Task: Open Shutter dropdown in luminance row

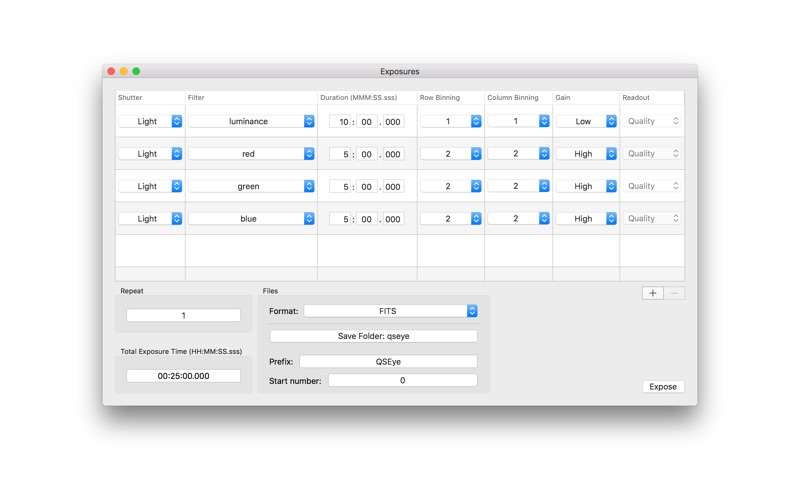Action: coord(150,121)
